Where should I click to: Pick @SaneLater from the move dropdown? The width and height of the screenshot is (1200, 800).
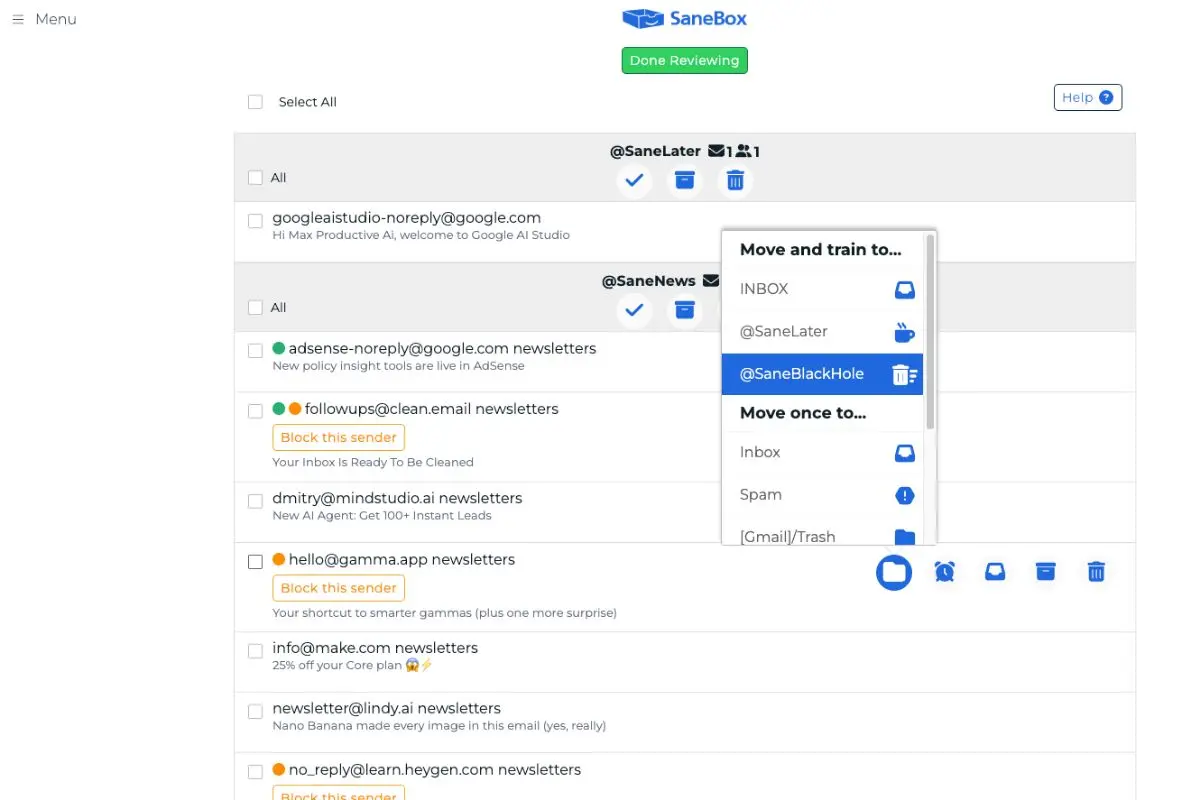(x=822, y=331)
